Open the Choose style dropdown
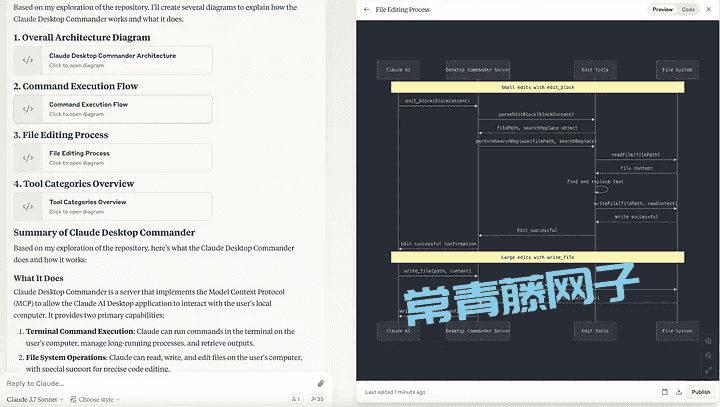720x407 pixels. (x=95, y=399)
